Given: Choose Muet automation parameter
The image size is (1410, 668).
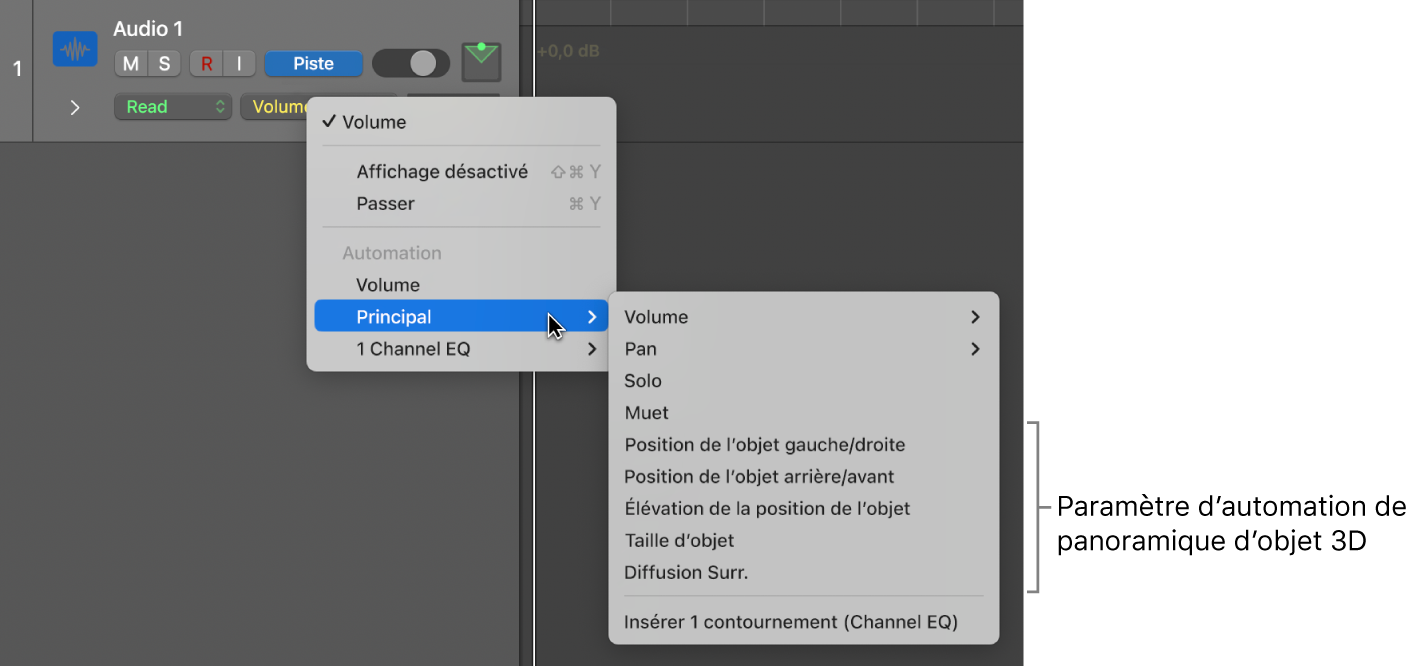Looking at the screenshot, I should click(x=647, y=413).
